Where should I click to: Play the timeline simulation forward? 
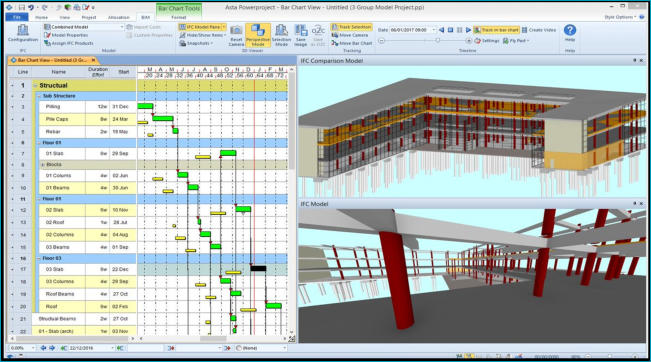[x=468, y=30]
